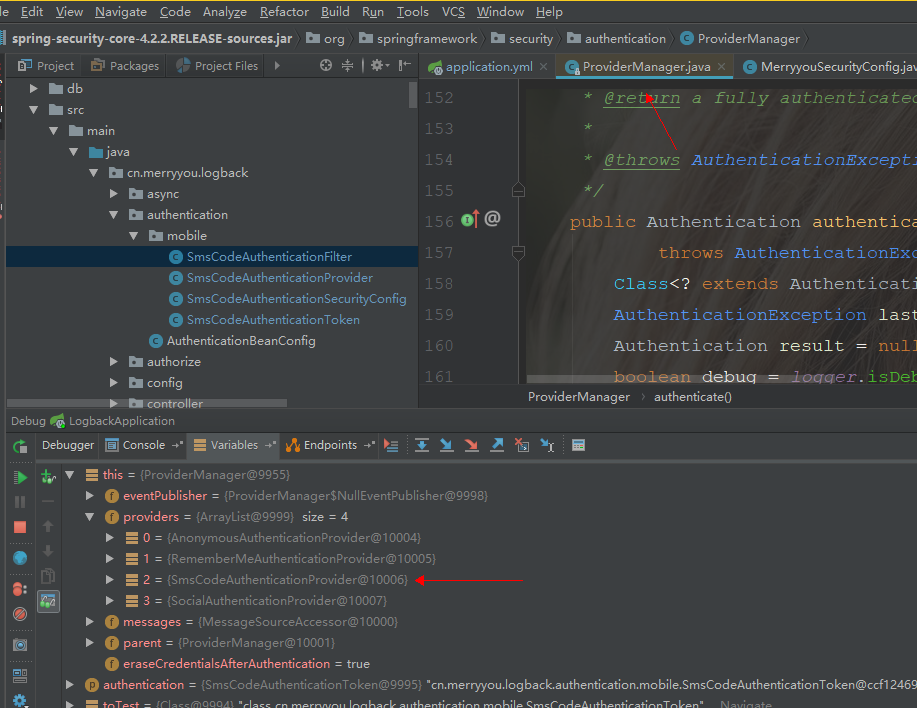Image resolution: width=917 pixels, height=708 pixels.
Task: Expand the async package
Action: [x=113, y=194]
